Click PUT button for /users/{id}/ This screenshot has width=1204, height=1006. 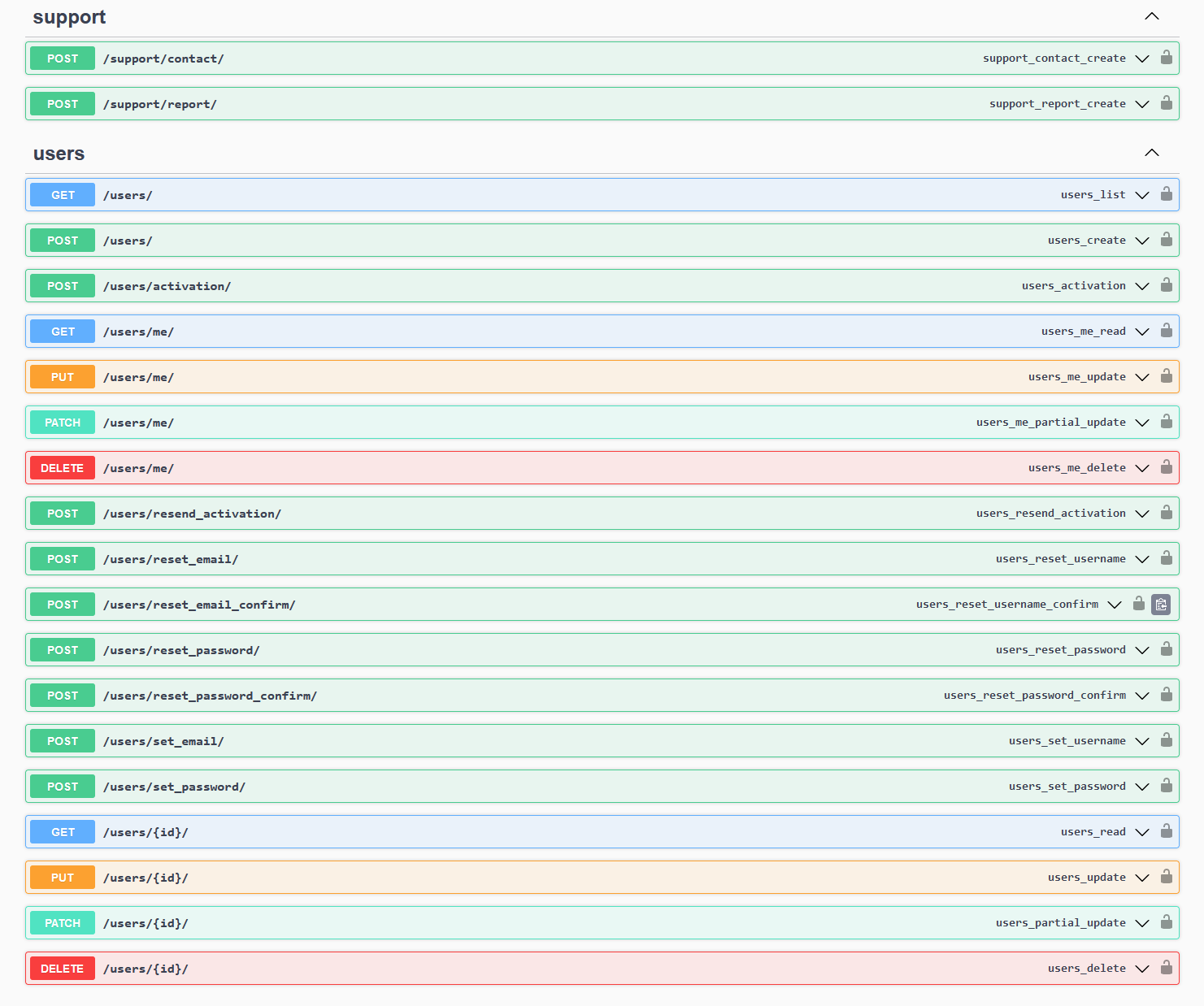(63, 878)
